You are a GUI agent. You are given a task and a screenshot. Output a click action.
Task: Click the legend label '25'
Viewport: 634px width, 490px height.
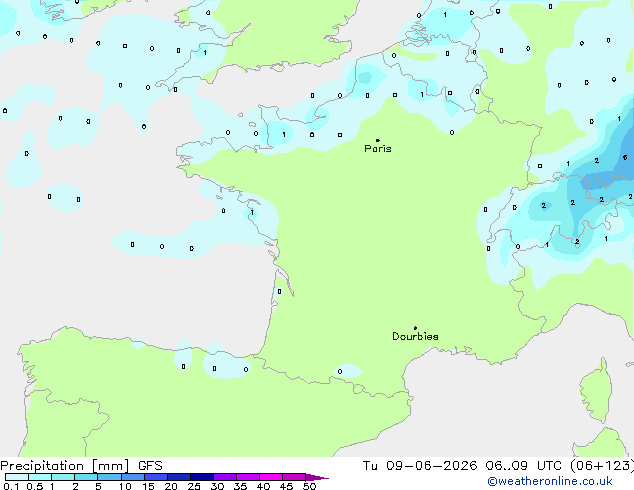[194, 486]
